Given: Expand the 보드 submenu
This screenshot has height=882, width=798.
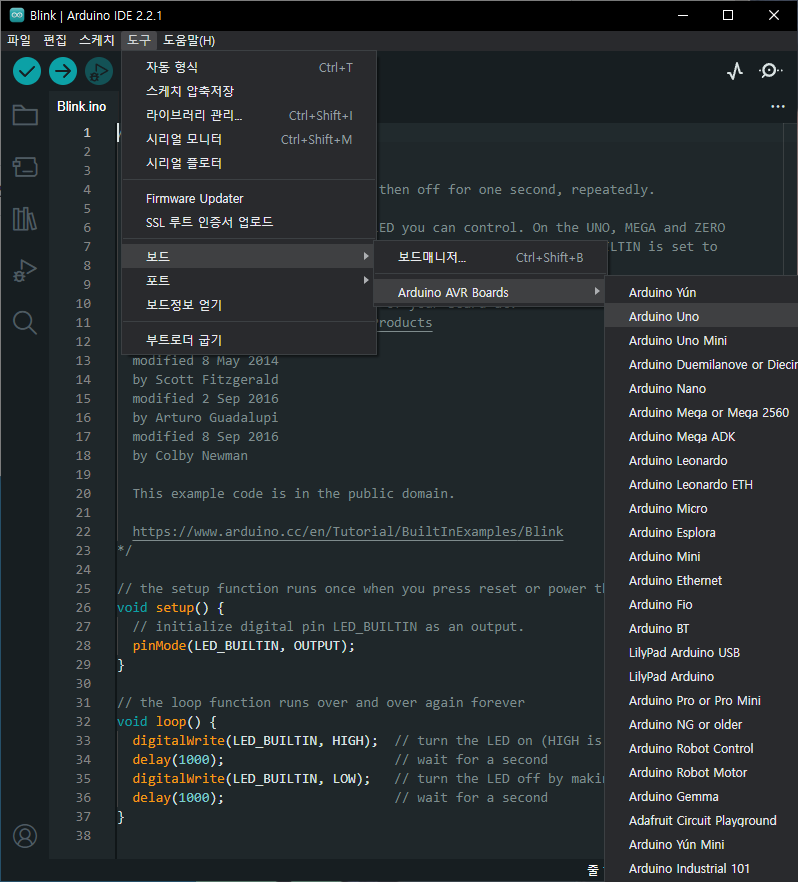Looking at the screenshot, I should pos(249,256).
